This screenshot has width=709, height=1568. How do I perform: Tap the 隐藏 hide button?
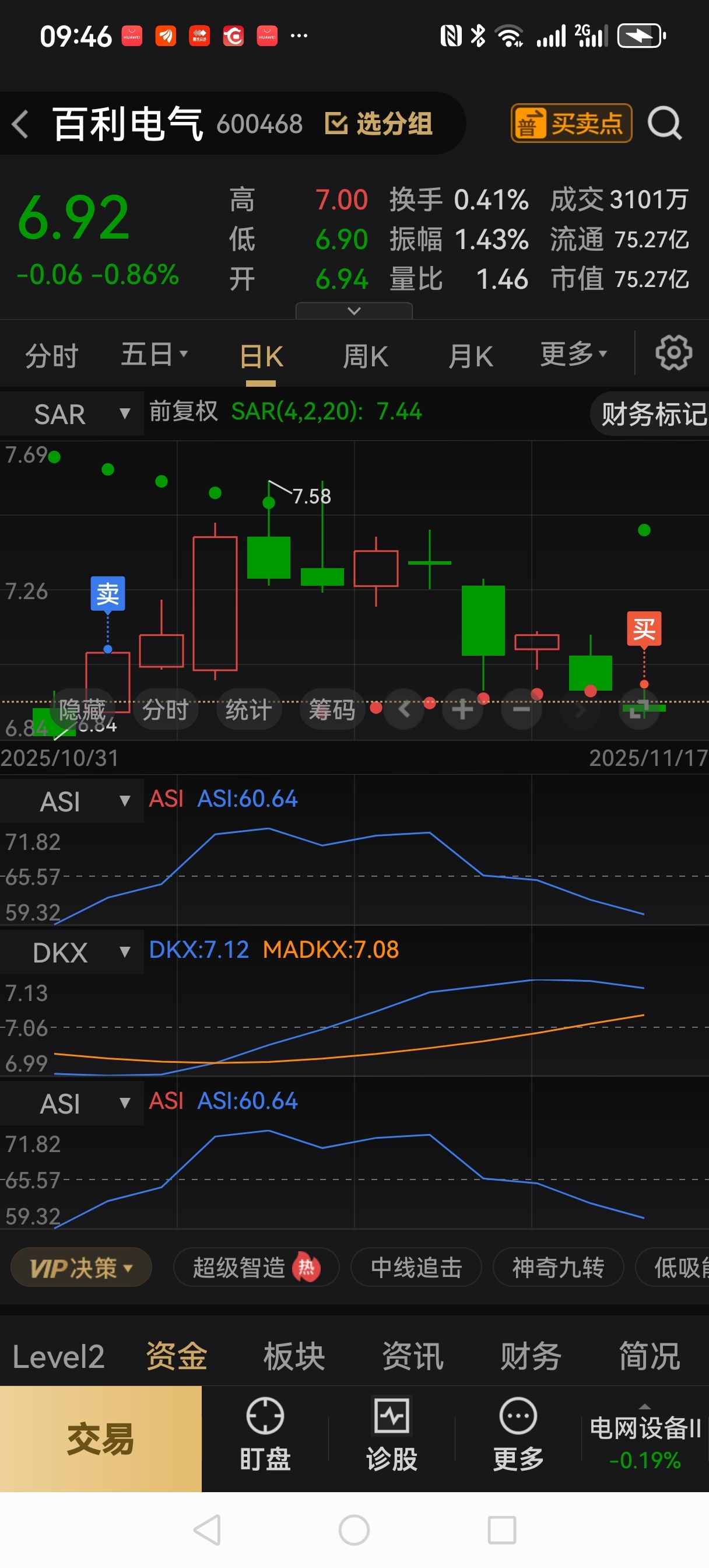click(82, 709)
